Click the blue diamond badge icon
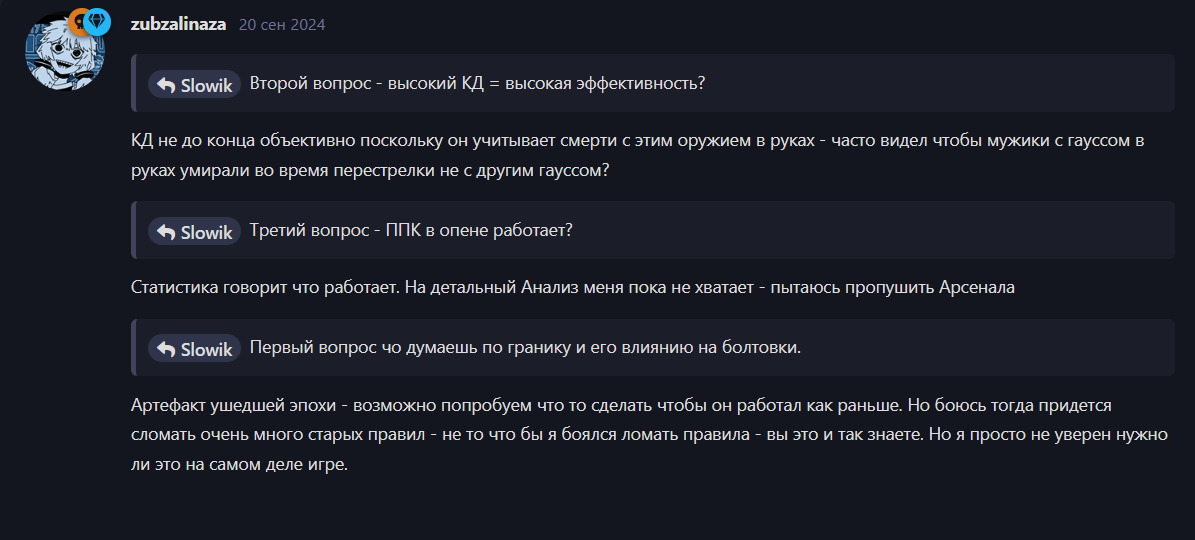The image size is (1195, 540). [98, 23]
